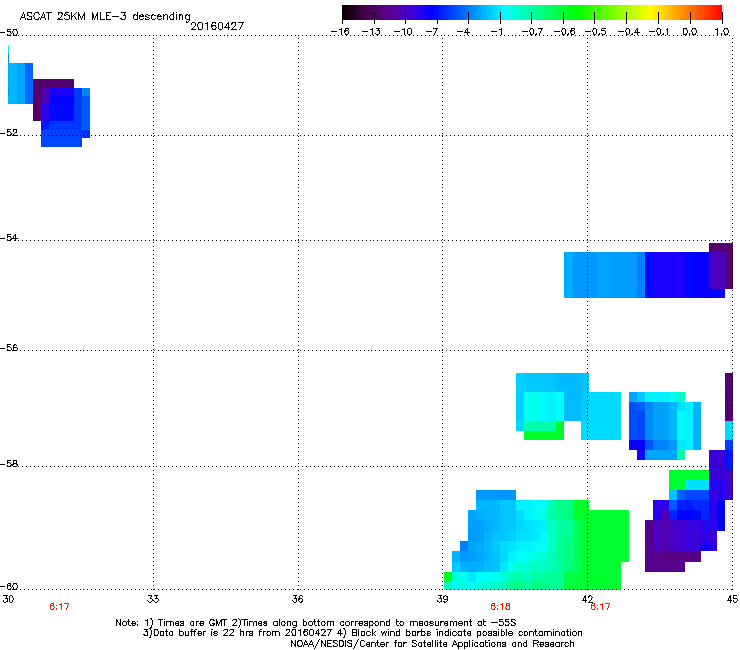
Task: Click the -1 colorbar label
Action: (496, 32)
